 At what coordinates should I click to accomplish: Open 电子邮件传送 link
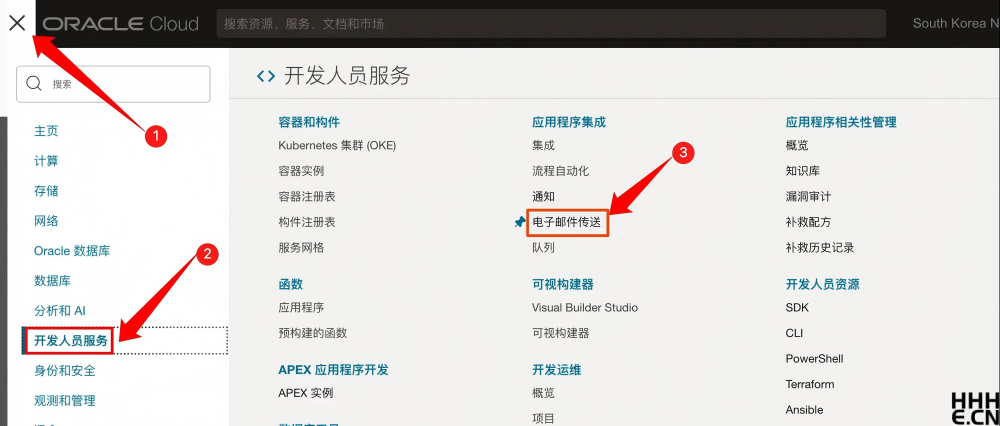coord(567,222)
